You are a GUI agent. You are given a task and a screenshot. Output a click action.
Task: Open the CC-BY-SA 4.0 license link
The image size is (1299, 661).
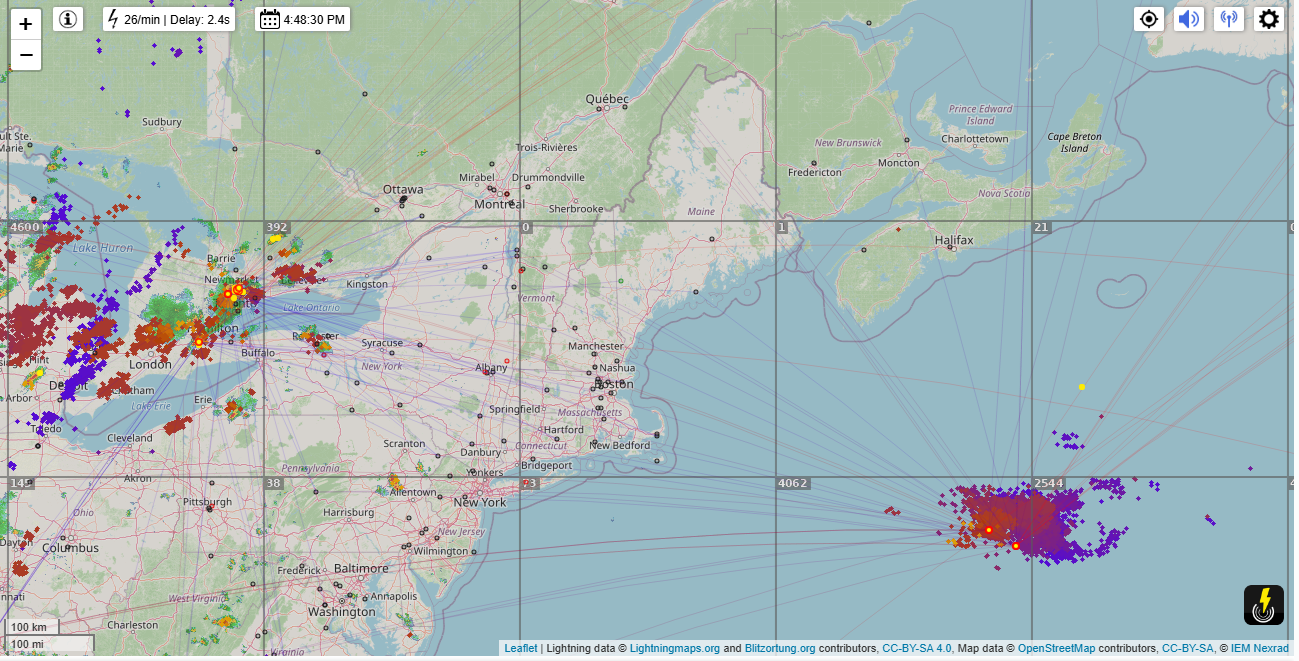click(916, 649)
